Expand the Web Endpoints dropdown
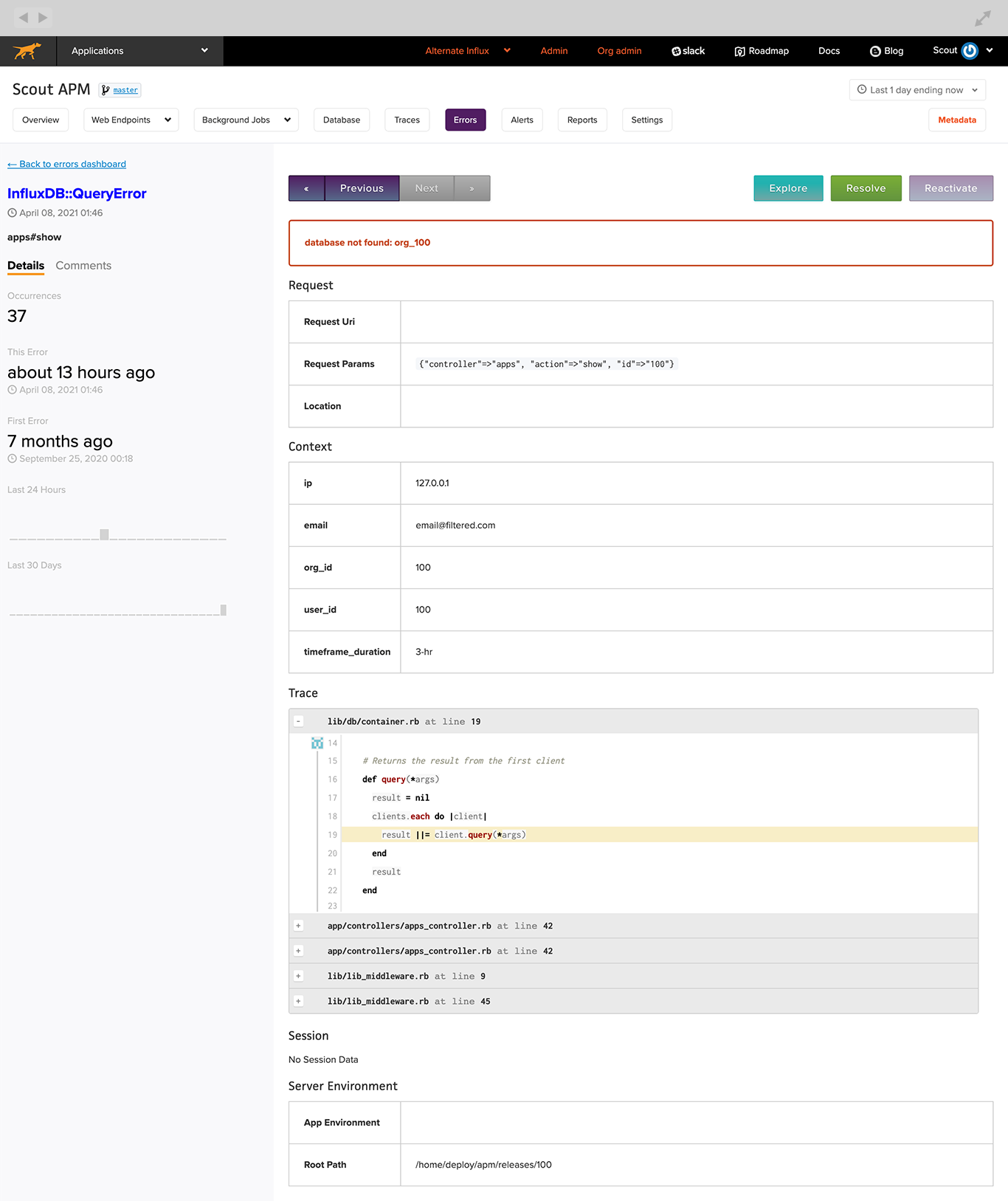The width and height of the screenshot is (1008, 1201). pyautogui.click(x=131, y=120)
